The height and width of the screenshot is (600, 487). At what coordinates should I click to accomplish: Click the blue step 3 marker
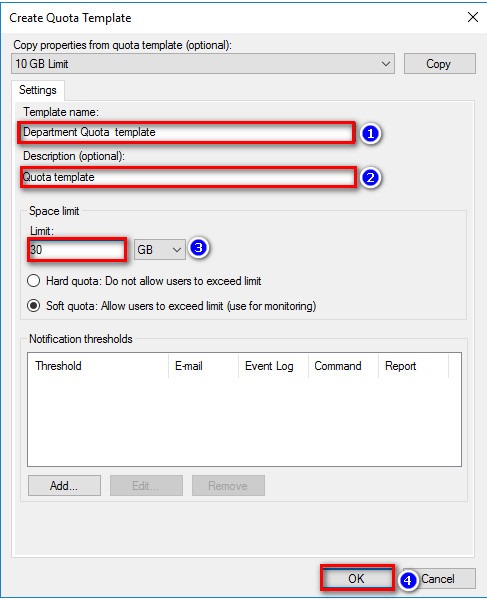(x=199, y=248)
